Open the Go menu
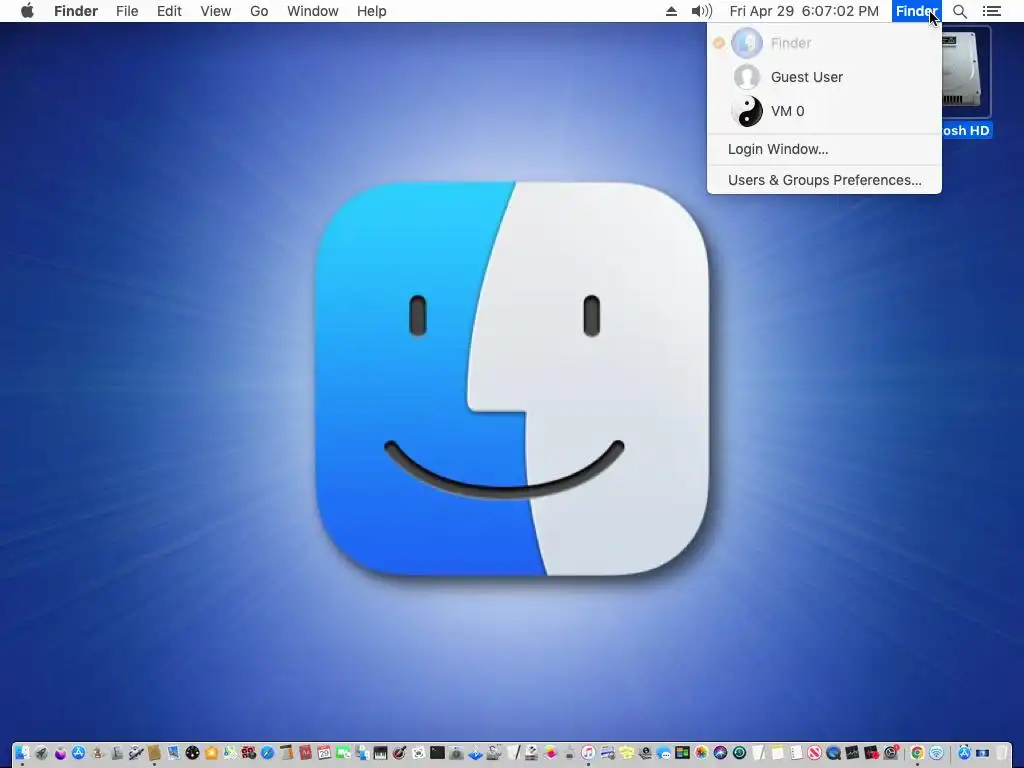The height and width of the screenshot is (768, 1024). [x=259, y=11]
